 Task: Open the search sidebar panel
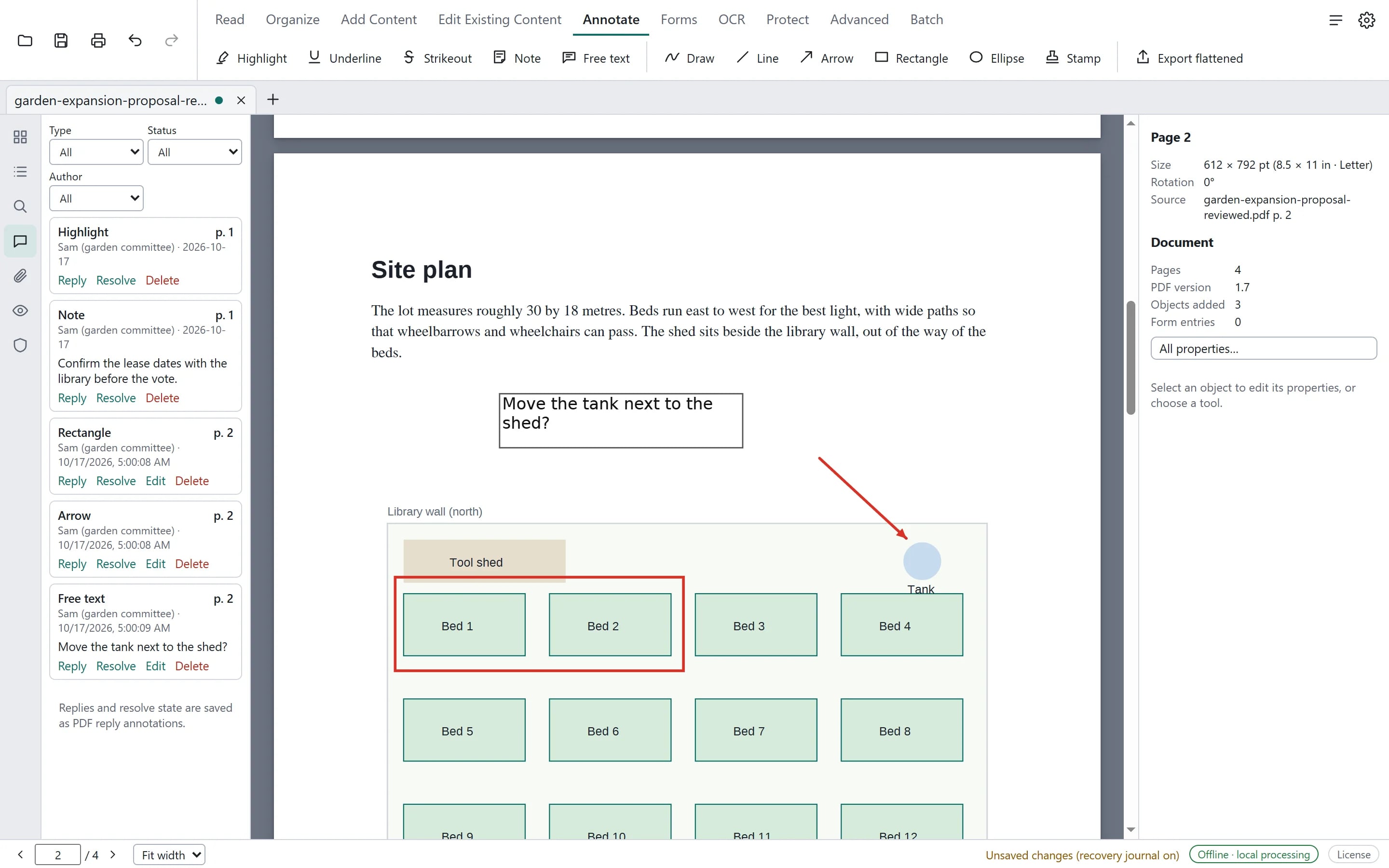[x=20, y=206]
